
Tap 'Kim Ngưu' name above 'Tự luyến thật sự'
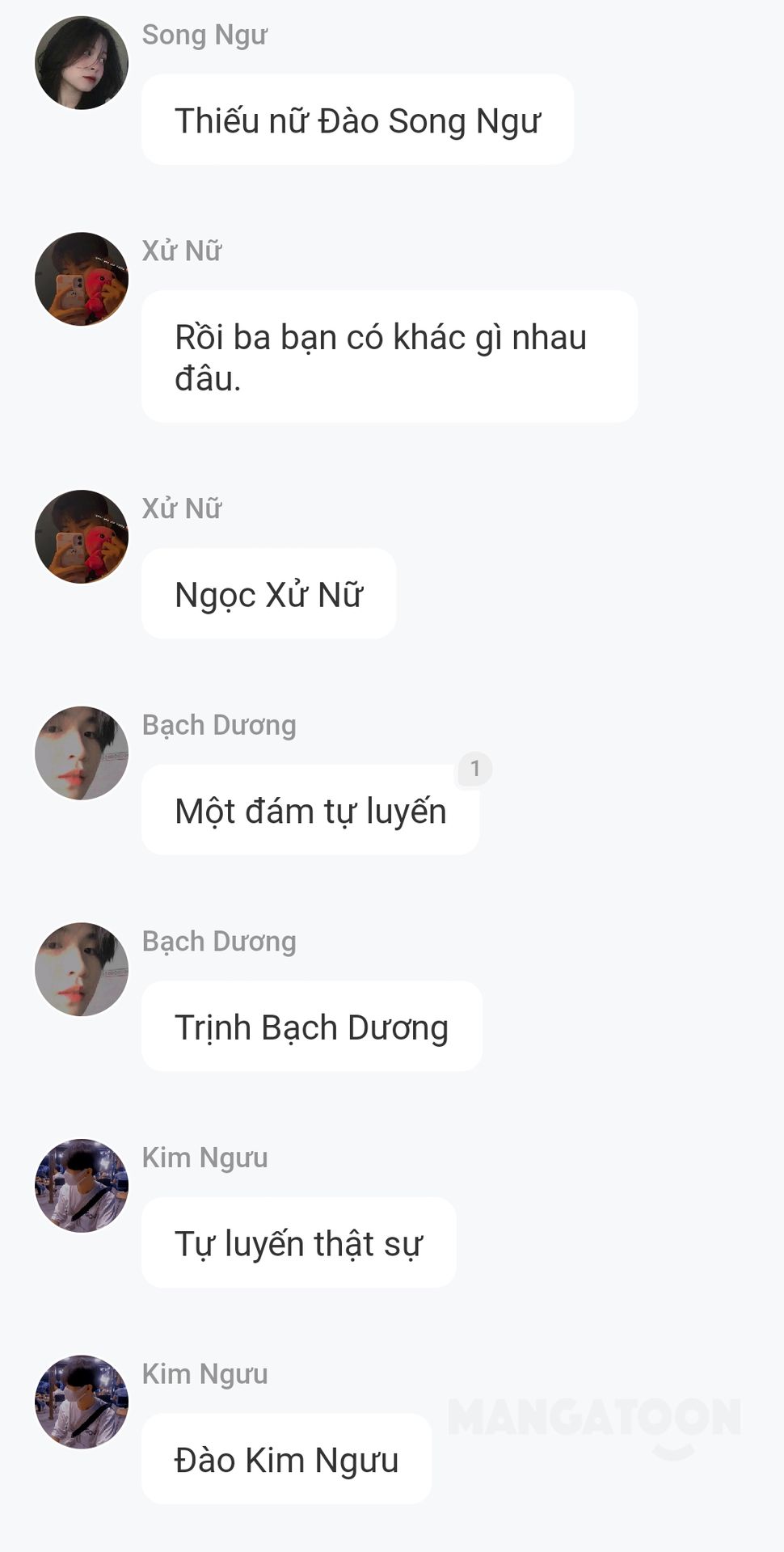pyautogui.click(x=205, y=1158)
